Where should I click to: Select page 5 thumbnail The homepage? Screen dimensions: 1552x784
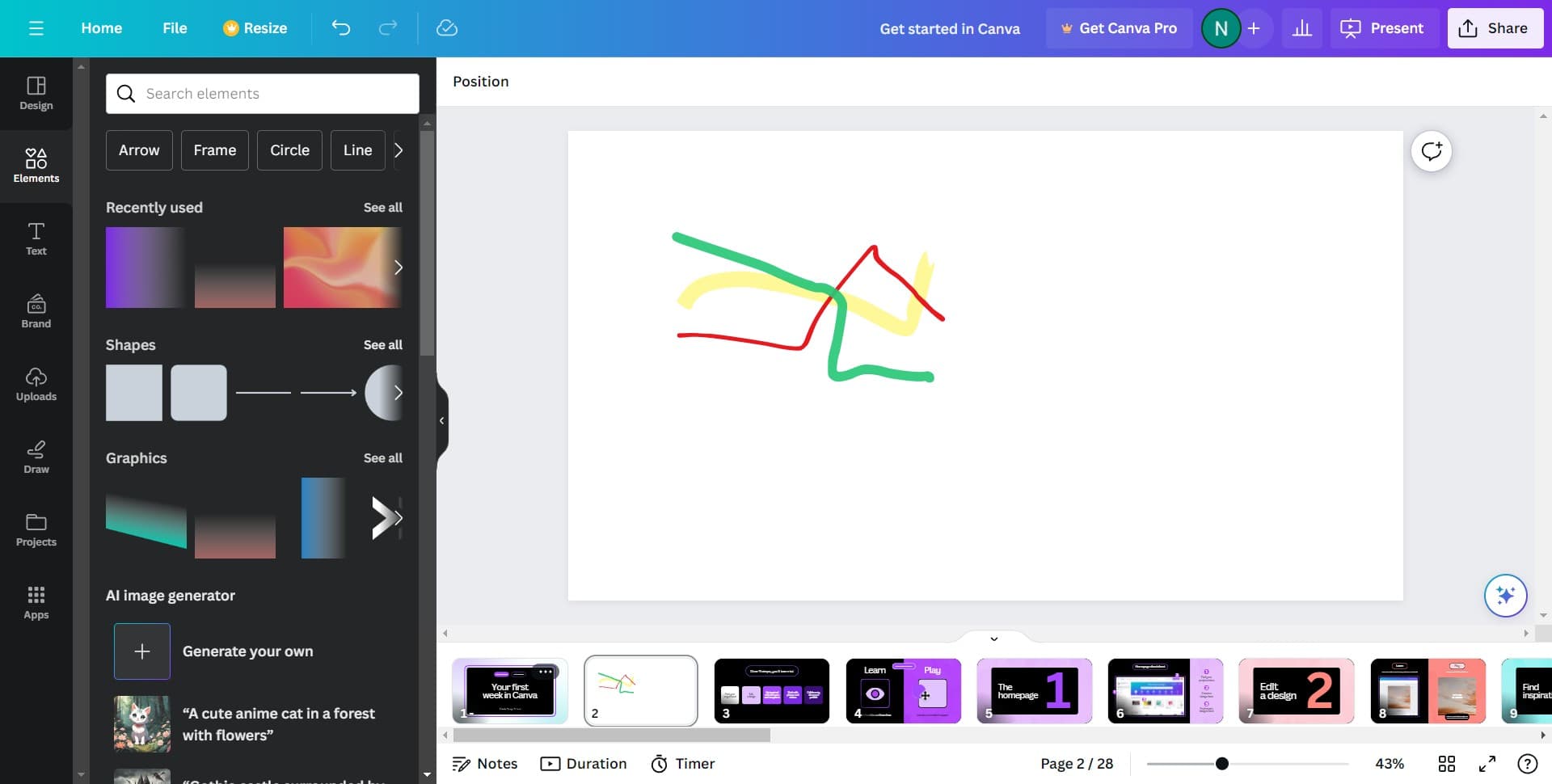coord(1034,690)
